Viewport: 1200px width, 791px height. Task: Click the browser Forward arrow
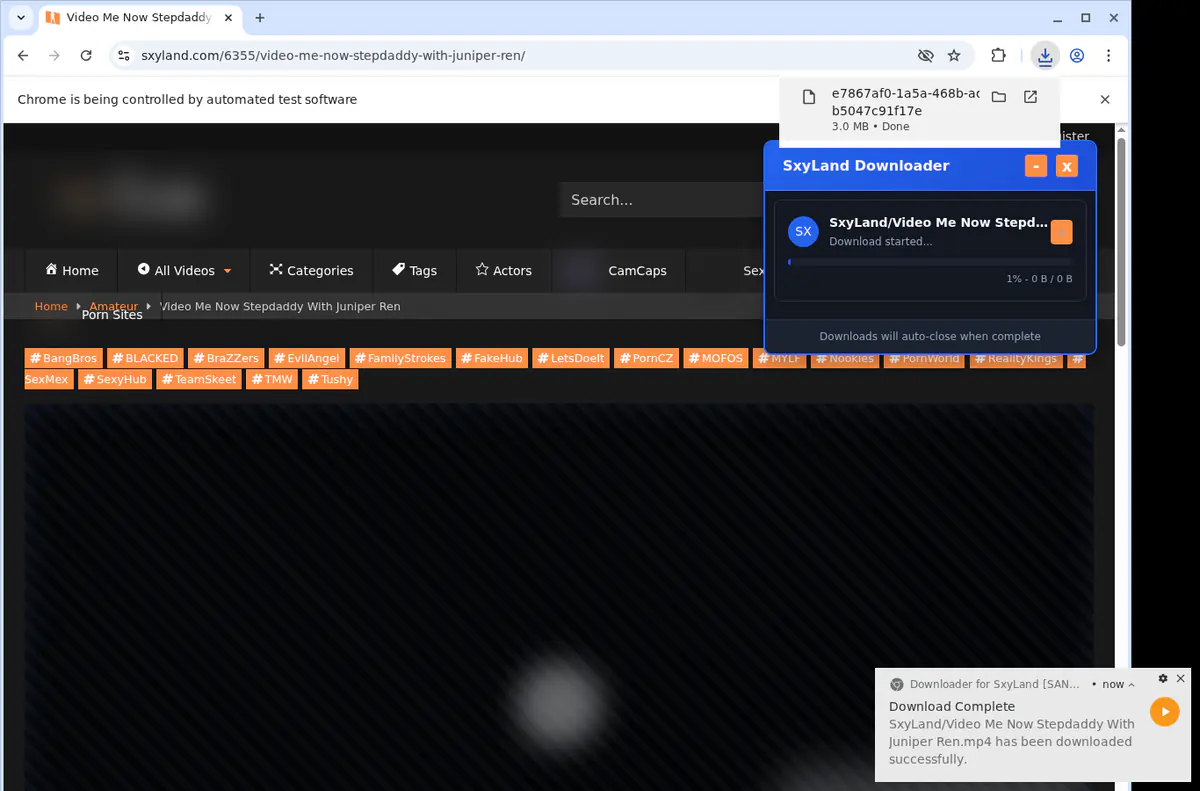[54, 56]
